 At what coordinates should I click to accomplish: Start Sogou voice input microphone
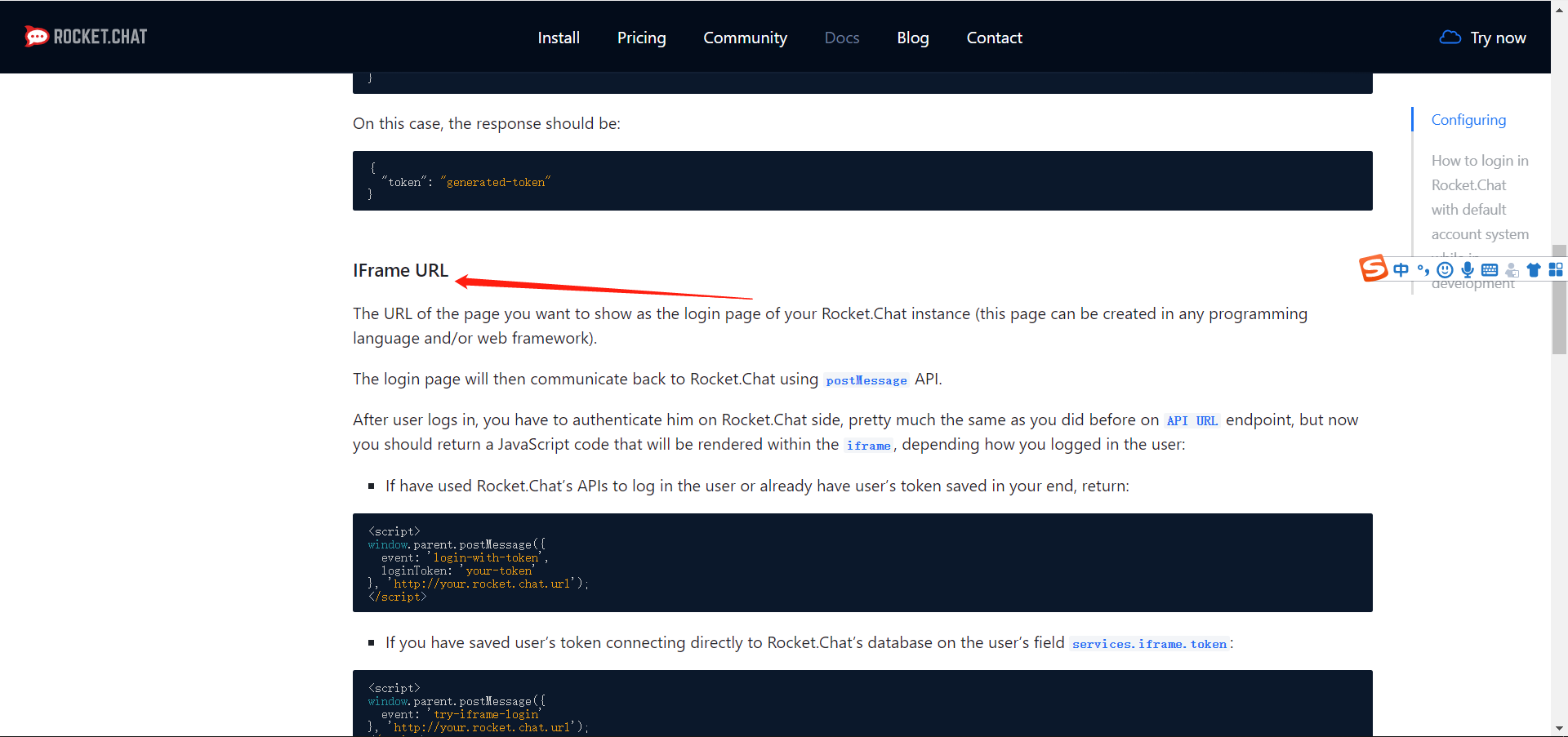[1468, 269]
